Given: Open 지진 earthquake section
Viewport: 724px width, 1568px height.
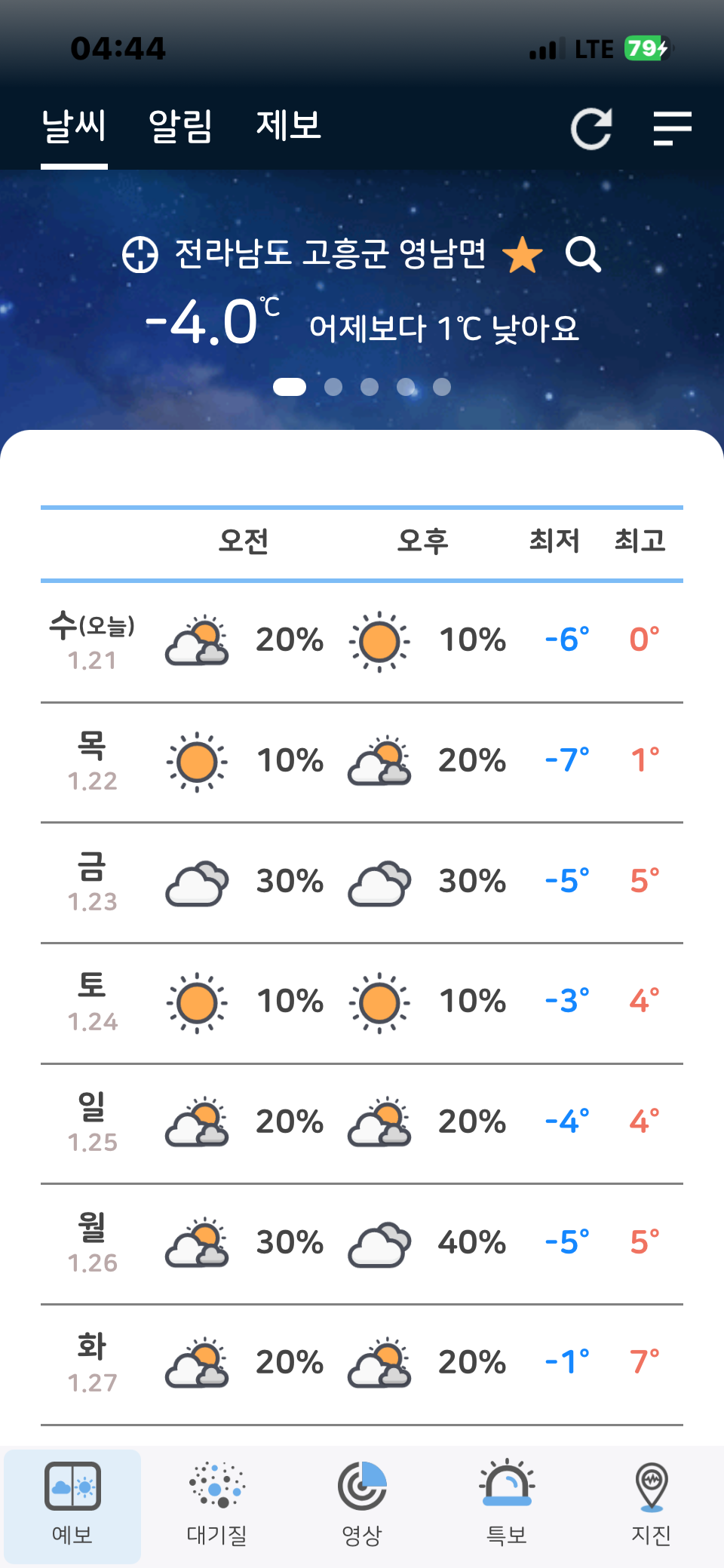Looking at the screenshot, I should tap(651, 1505).
